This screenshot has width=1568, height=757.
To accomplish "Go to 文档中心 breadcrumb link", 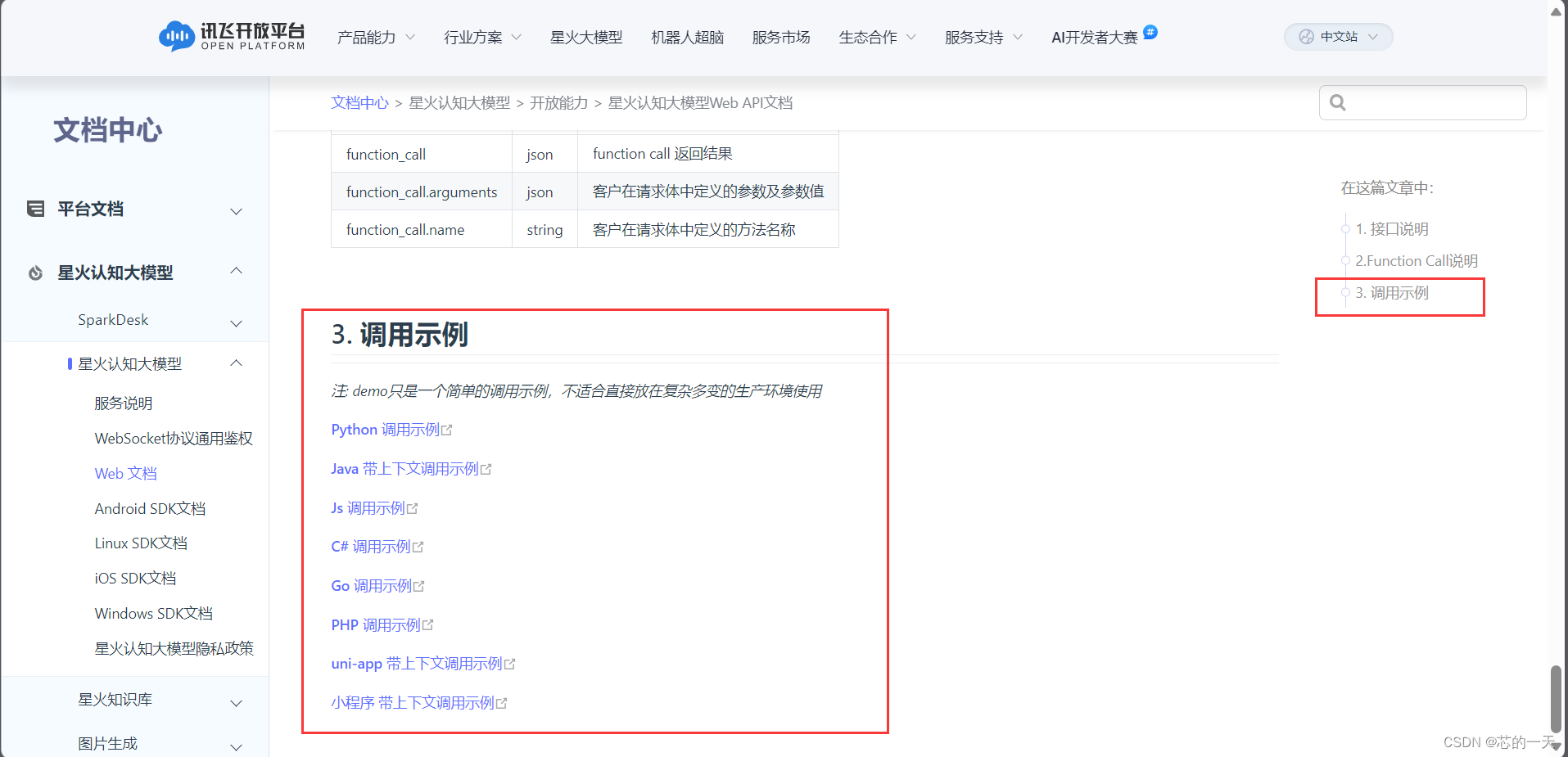I will [x=360, y=103].
